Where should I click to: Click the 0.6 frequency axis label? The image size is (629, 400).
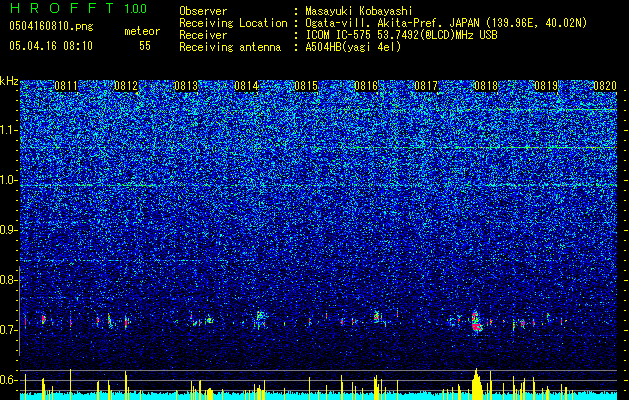(8, 380)
